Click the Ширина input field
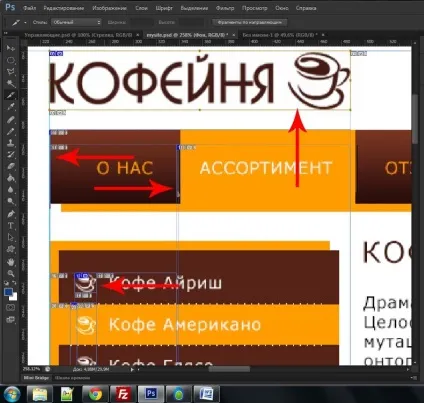Screen dimensions: 424x403 coord(142,22)
